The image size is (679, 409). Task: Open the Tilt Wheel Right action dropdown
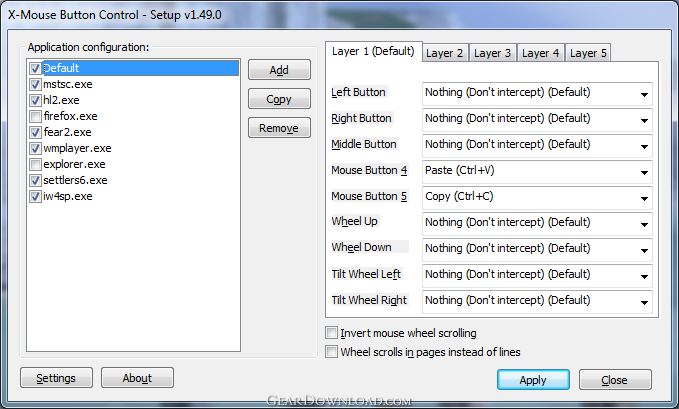click(x=537, y=302)
